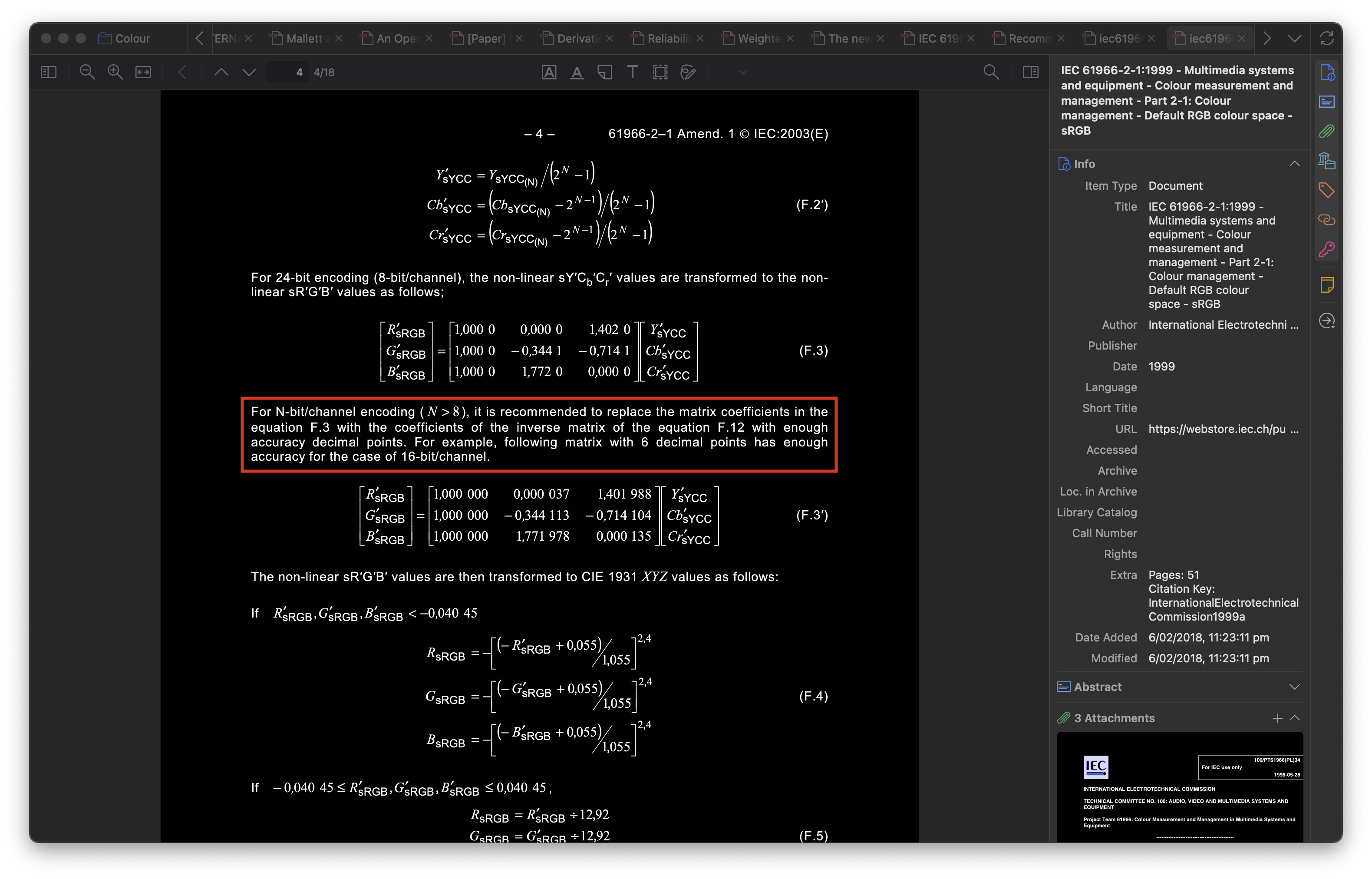Toggle fit-to-width zoom button
Image resolution: width=1372 pixels, height=879 pixels.
(142, 72)
